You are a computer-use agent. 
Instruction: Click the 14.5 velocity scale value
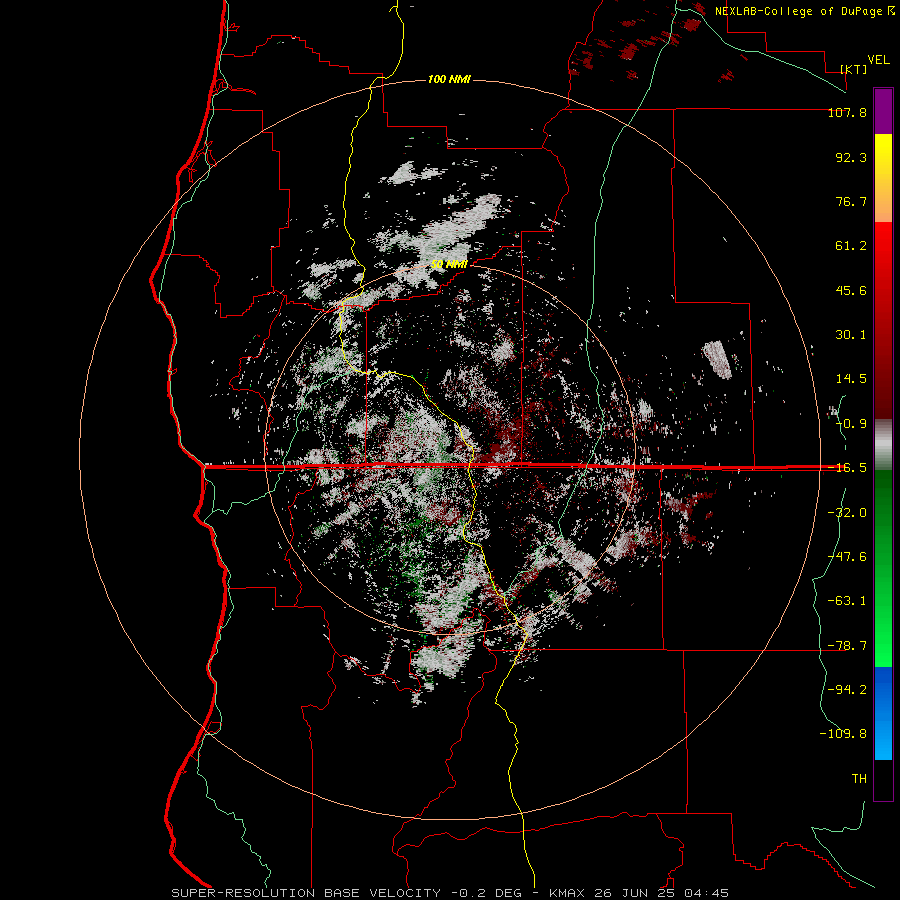(851, 379)
